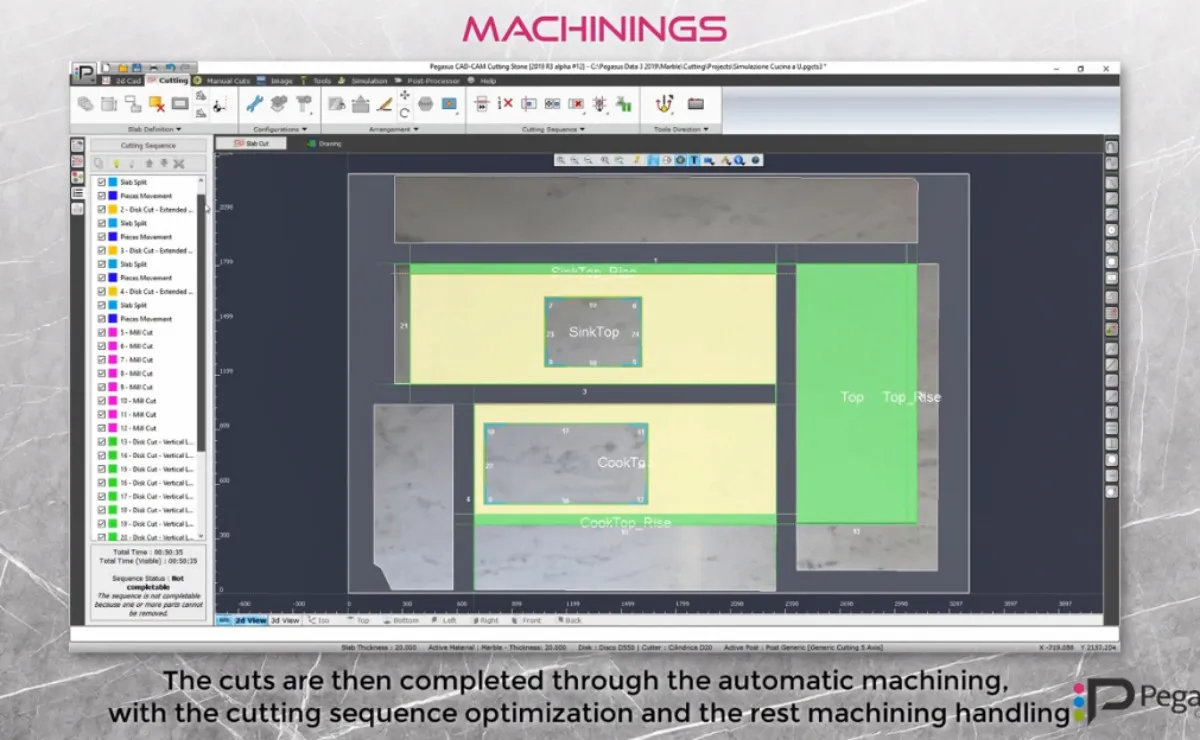Click the red X cutting sequence icon

point(505,103)
